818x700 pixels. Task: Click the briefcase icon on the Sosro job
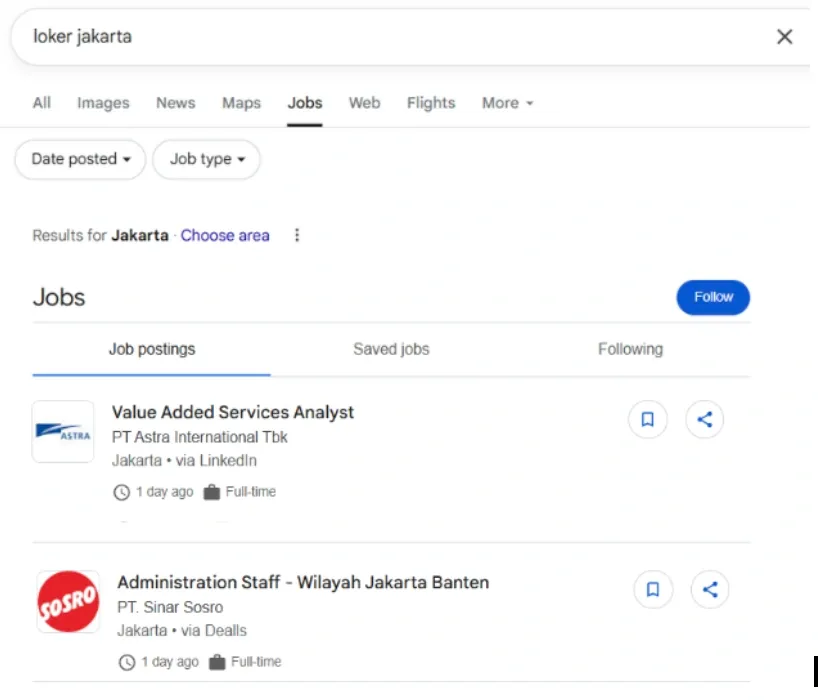click(216, 662)
